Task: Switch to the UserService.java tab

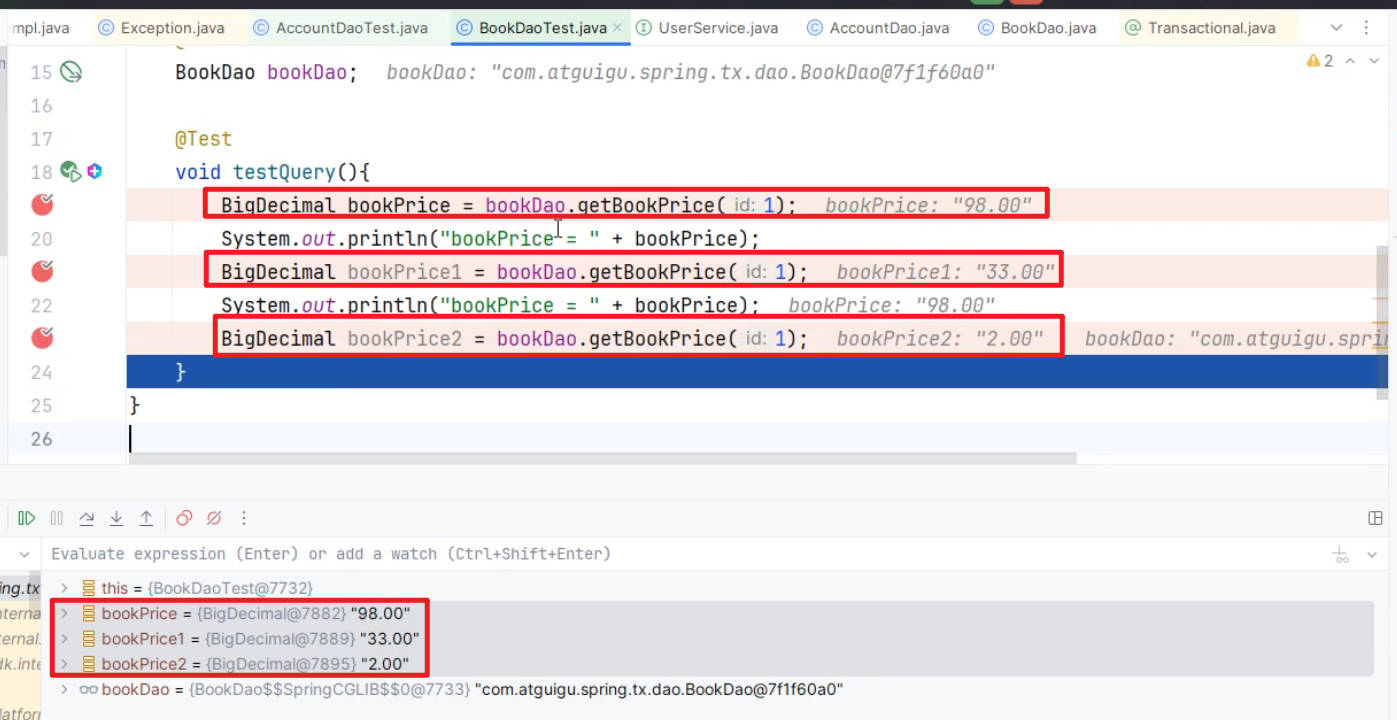Action: pos(706,28)
